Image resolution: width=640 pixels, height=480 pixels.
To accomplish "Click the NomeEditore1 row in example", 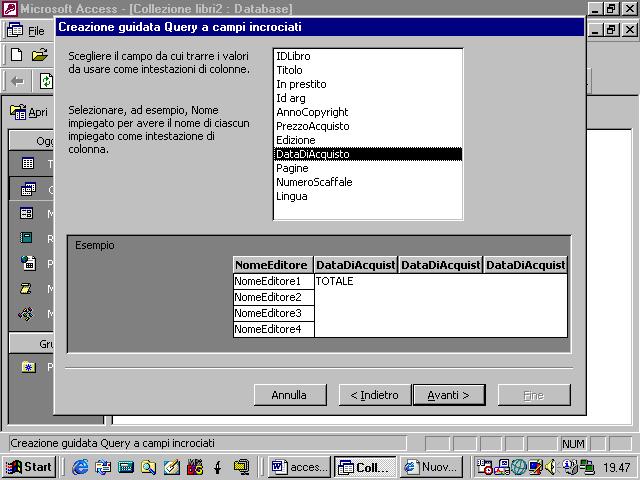I will click(x=273, y=281).
